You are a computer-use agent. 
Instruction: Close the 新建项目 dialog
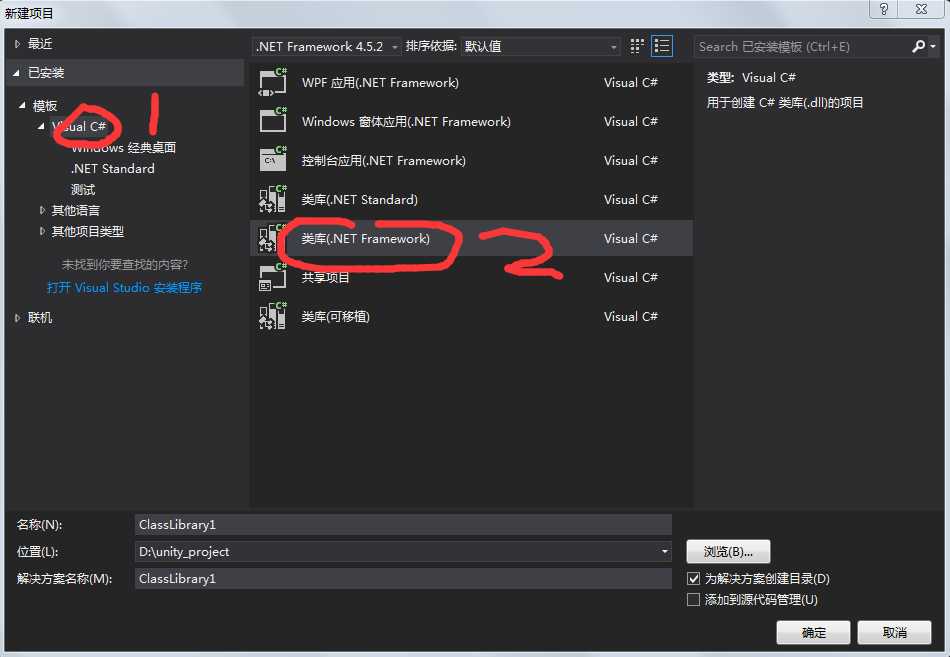point(921,9)
